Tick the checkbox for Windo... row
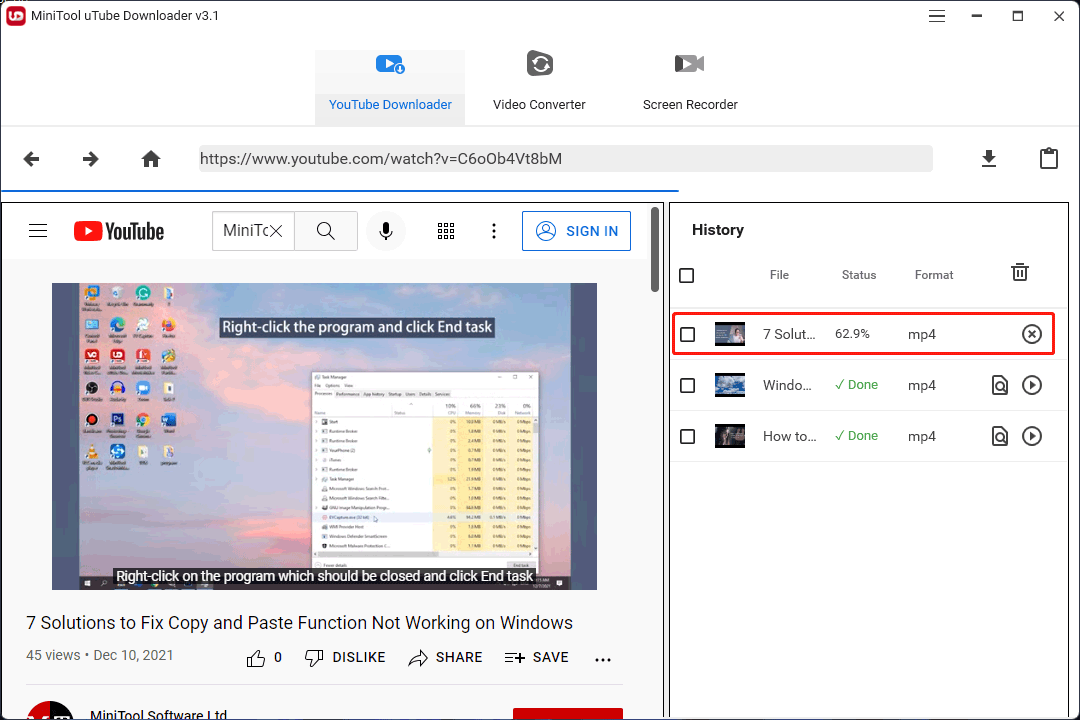The image size is (1080, 720). [687, 386]
